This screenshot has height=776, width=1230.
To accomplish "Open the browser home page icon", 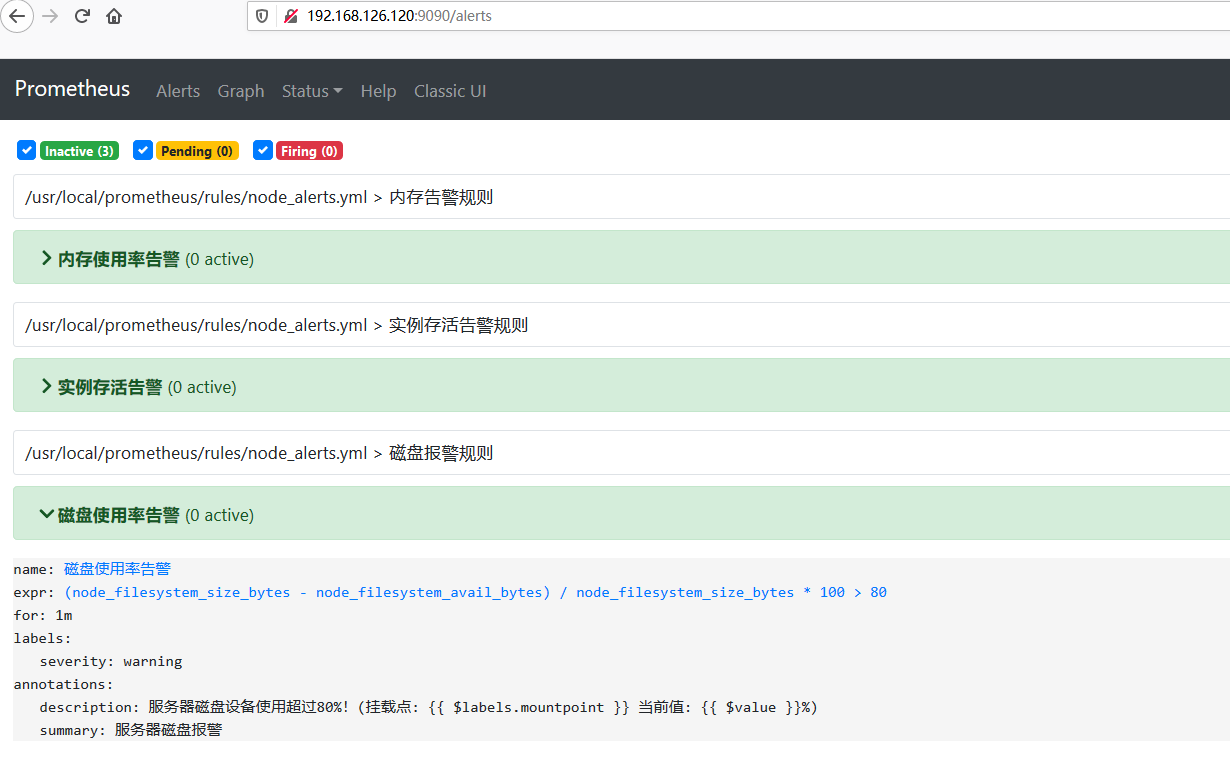I will pos(114,16).
